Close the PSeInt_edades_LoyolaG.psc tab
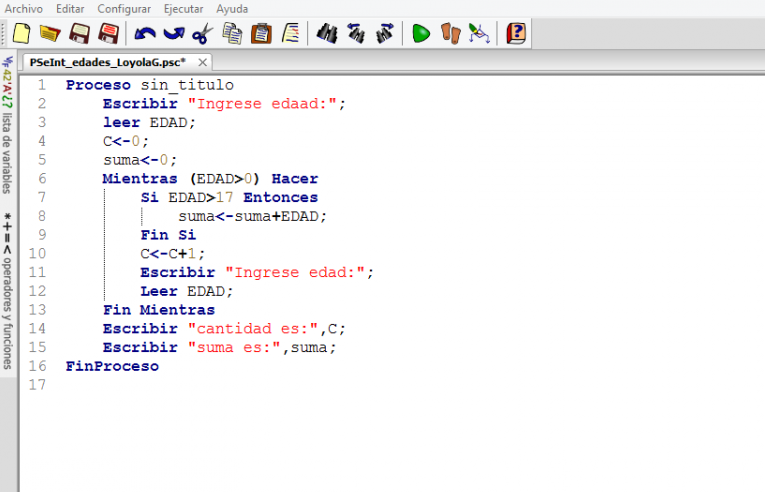The height and width of the screenshot is (492, 765). (x=202, y=62)
